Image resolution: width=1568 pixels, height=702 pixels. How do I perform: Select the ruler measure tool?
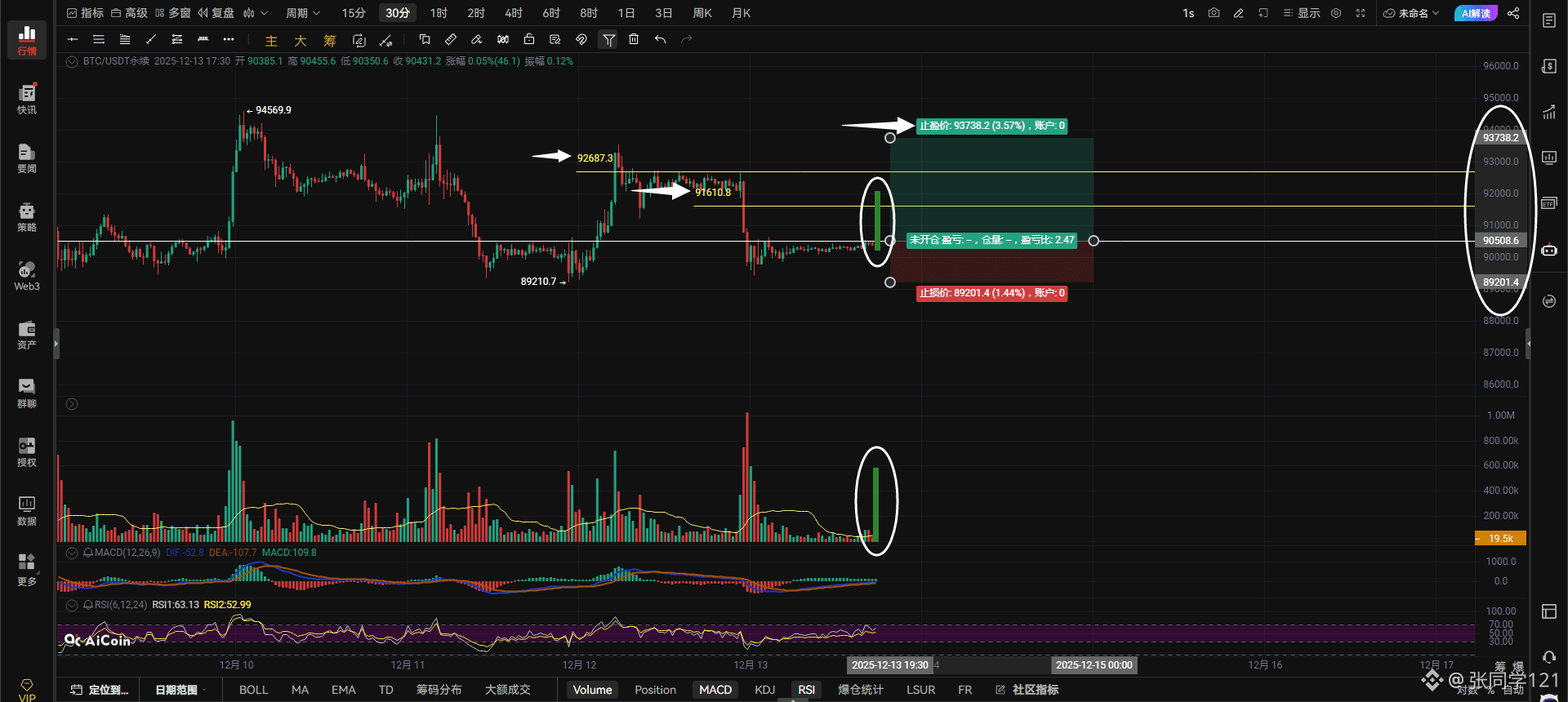click(x=451, y=39)
